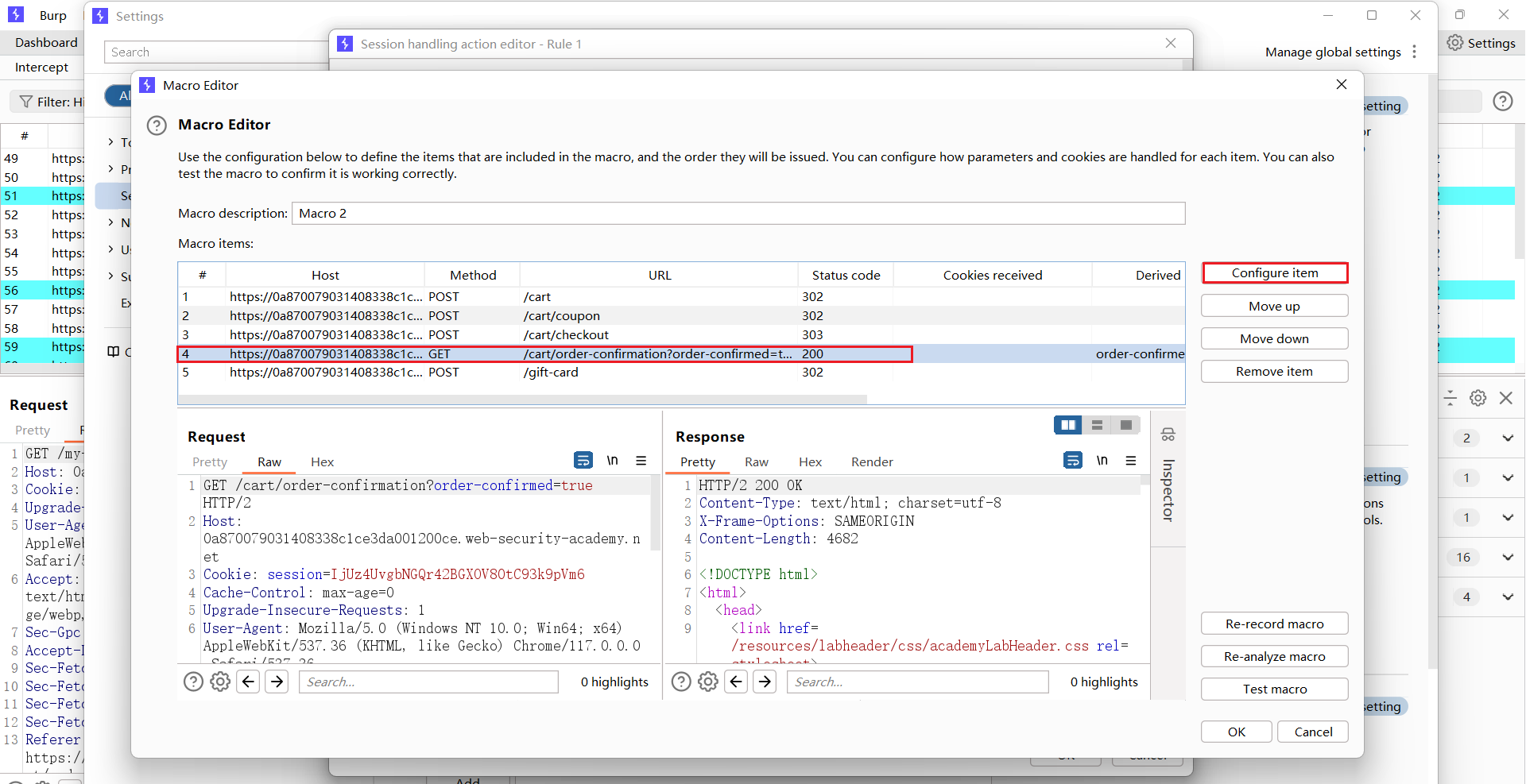The height and width of the screenshot is (784, 1526).
Task: Toggle word wrap icon in Request panel
Action: 583,461
